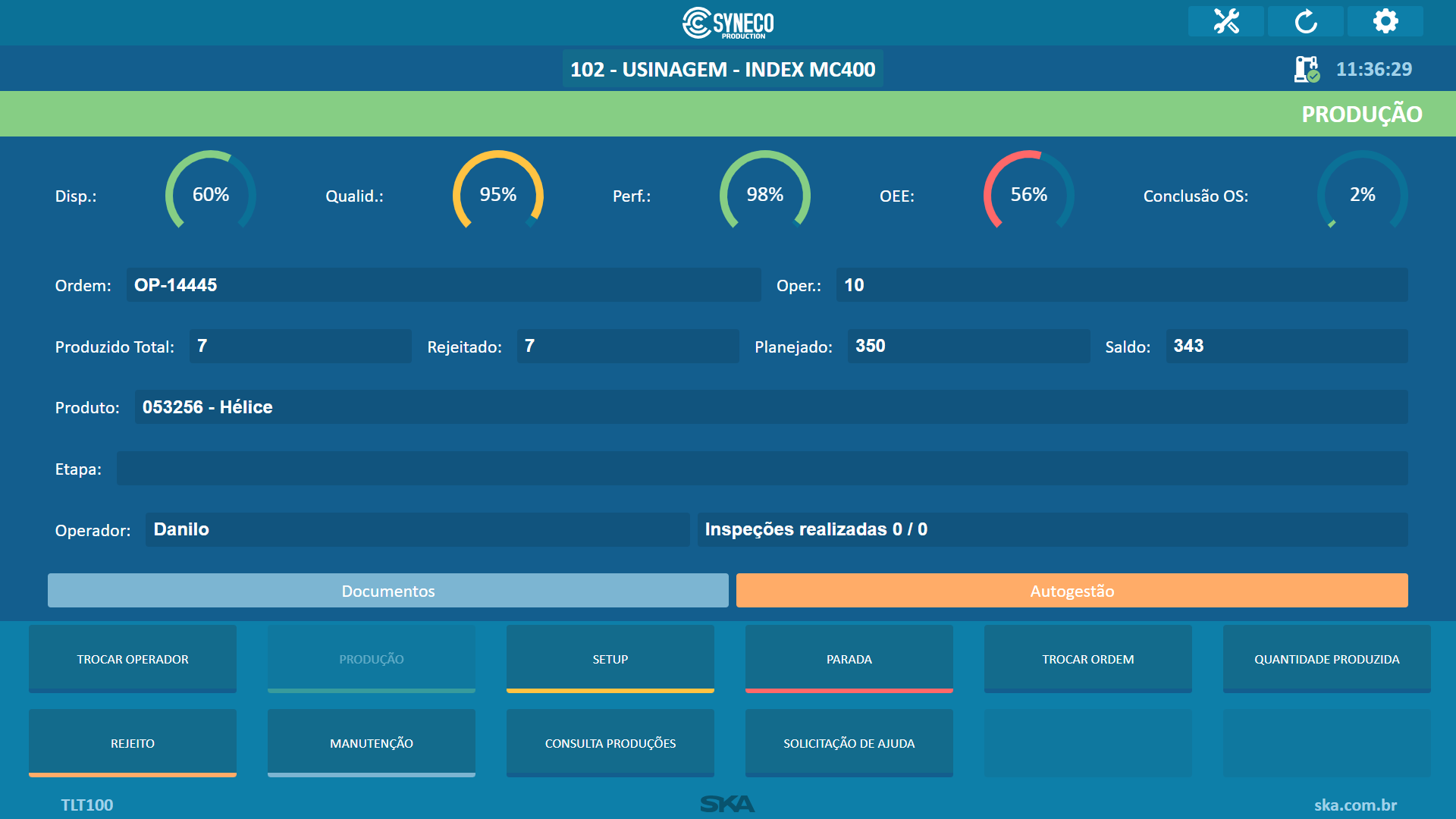Click the Produzido Total field
This screenshot has width=1456, height=819.
pos(300,346)
